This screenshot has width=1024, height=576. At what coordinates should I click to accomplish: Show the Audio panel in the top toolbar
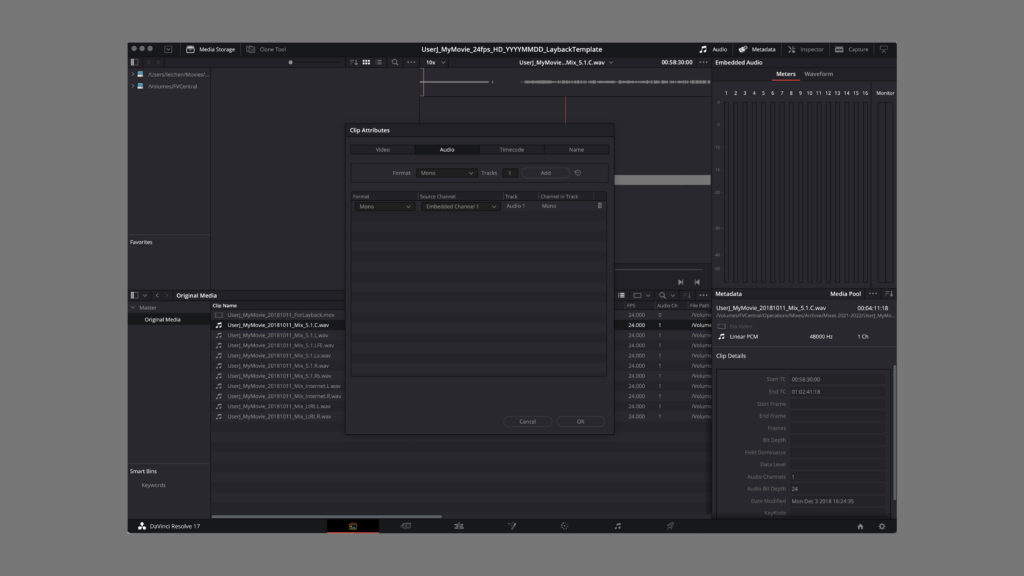coord(713,49)
